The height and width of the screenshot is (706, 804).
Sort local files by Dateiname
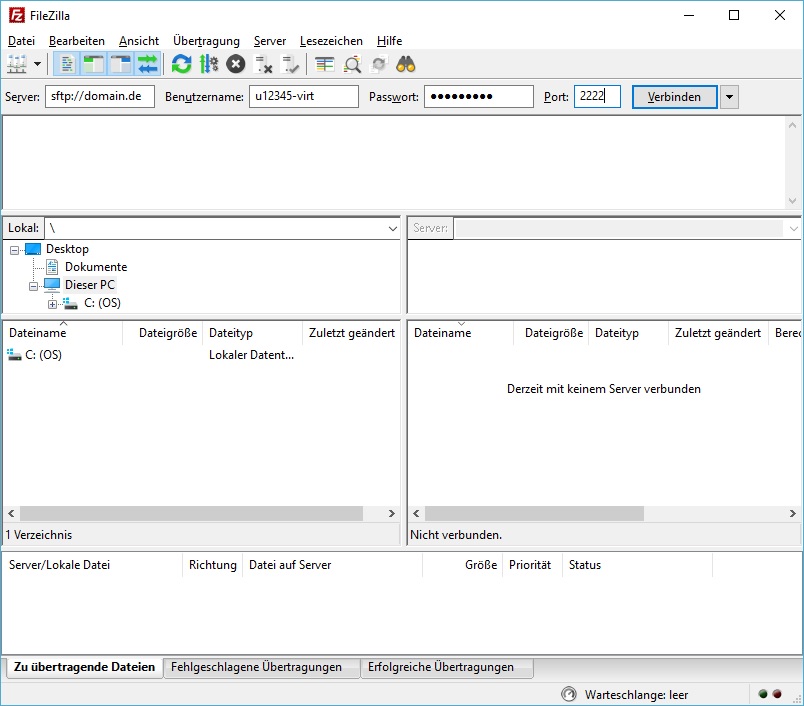63,333
